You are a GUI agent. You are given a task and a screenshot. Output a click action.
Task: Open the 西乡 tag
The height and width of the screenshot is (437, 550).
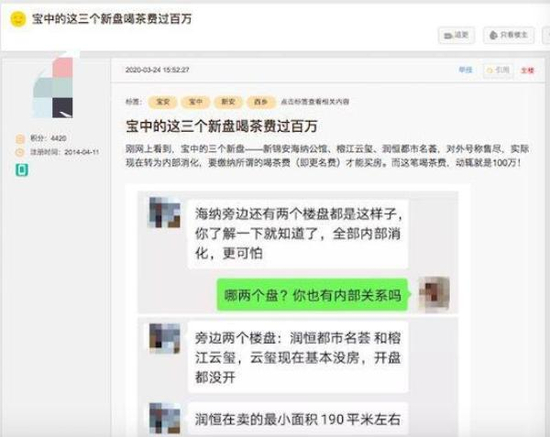pos(261,102)
